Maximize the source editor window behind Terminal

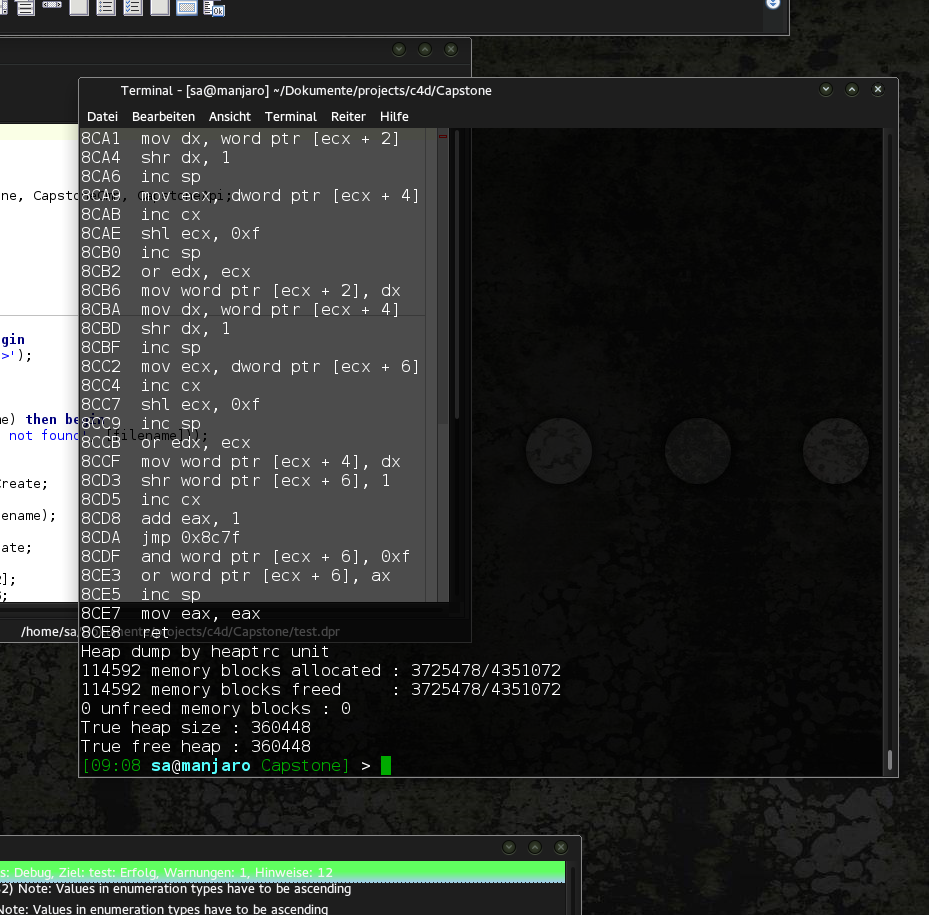pos(425,49)
